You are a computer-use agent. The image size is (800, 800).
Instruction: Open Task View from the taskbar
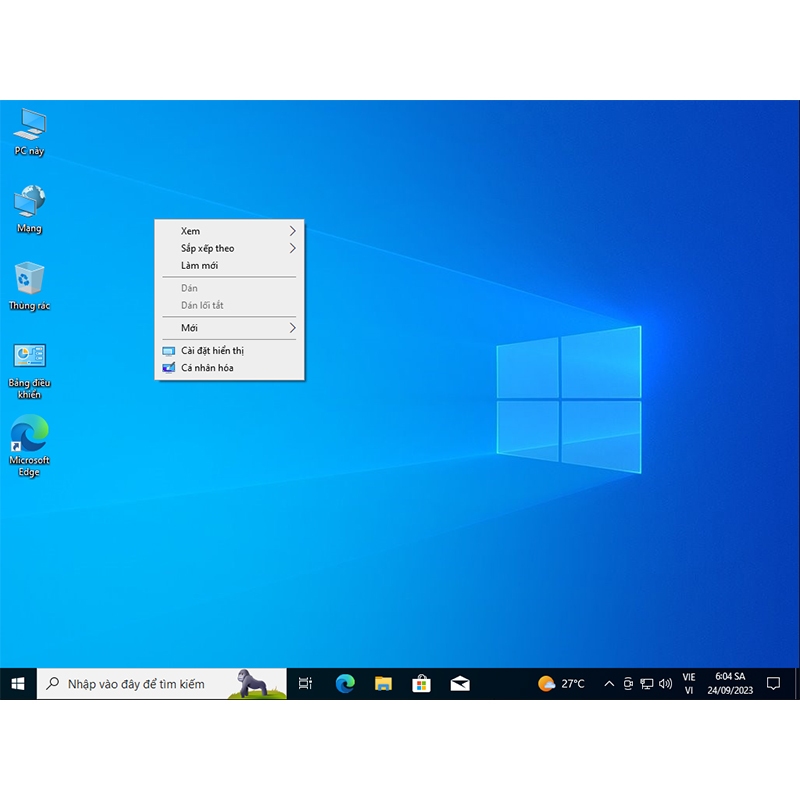click(x=305, y=683)
